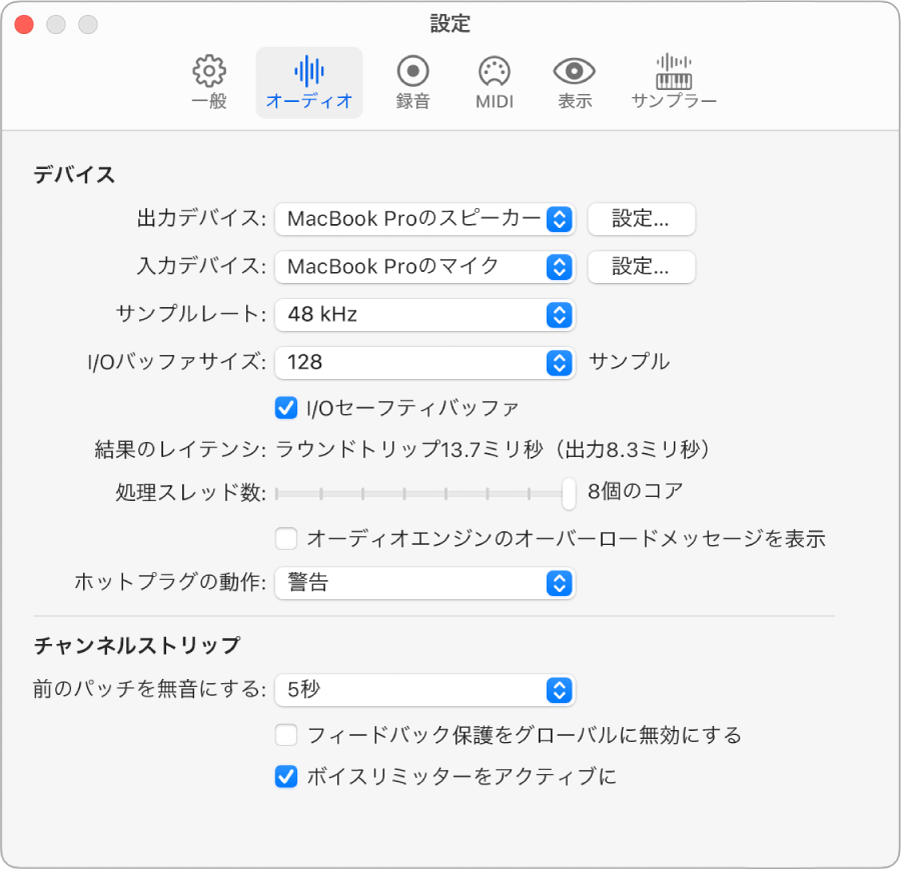The height and width of the screenshot is (870, 902).
Task: Open the サンプラー (Sampler) settings pane
Action: pyautogui.click(x=673, y=80)
